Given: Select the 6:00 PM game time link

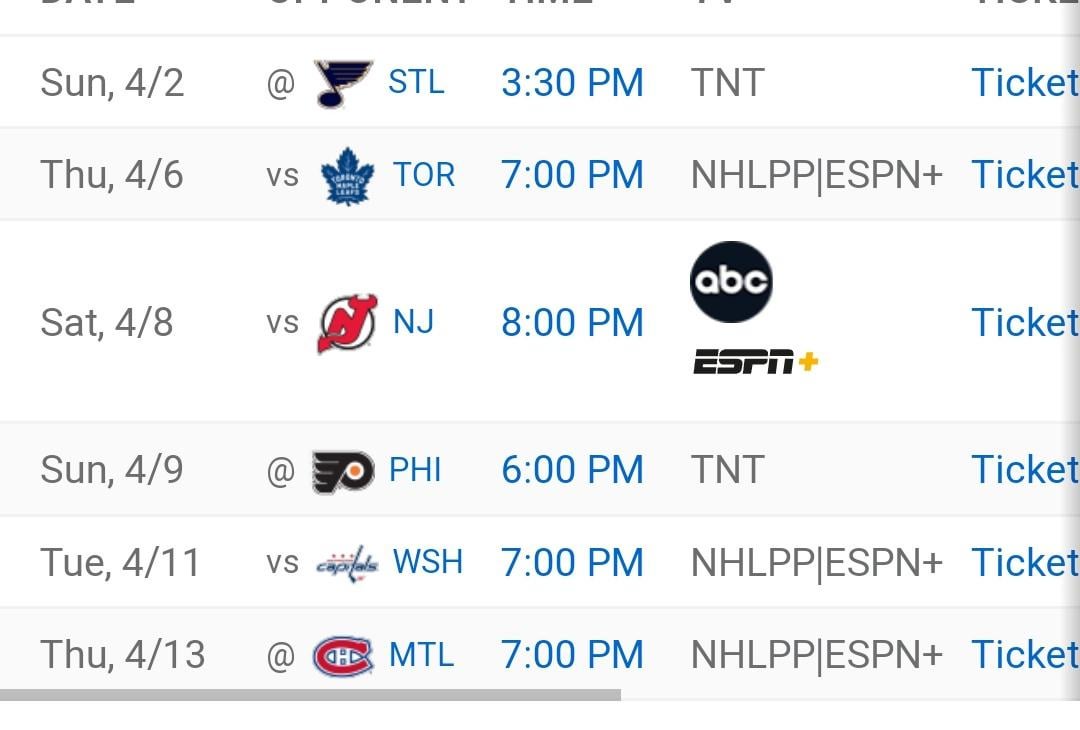Looking at the screenshot, I should point(572,470).
